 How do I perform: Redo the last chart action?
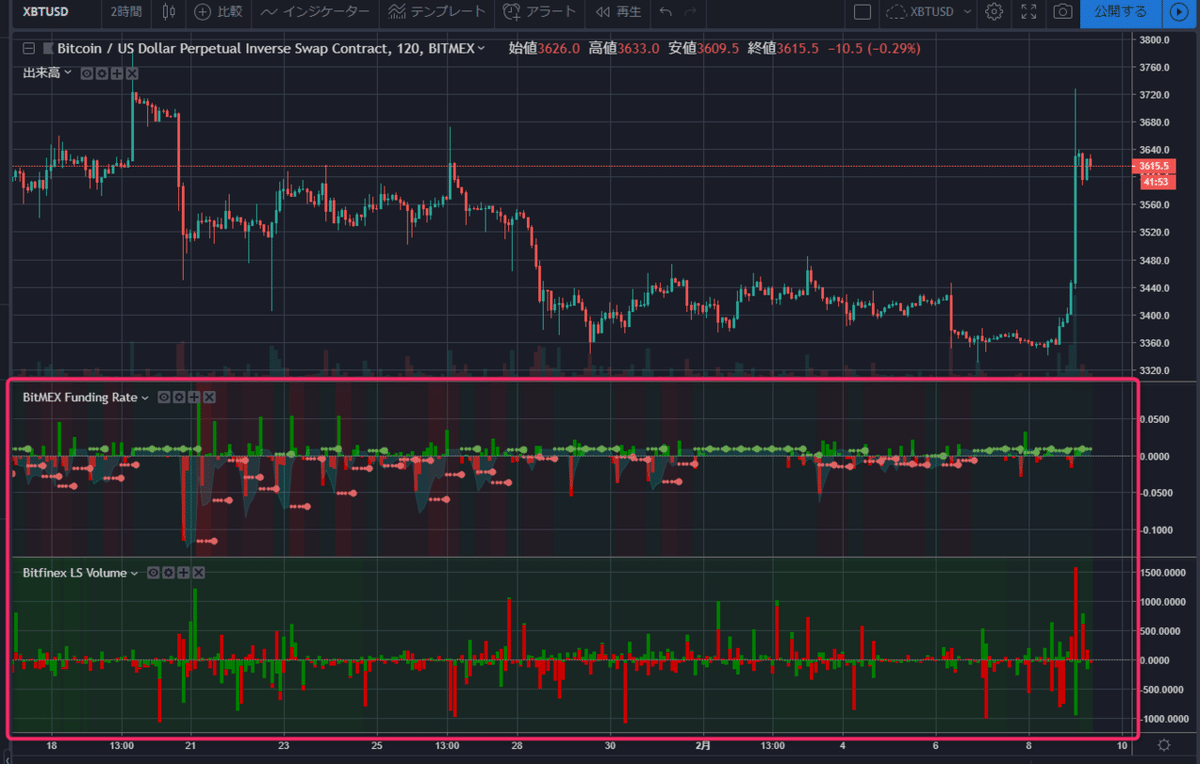tap(692, 12)
